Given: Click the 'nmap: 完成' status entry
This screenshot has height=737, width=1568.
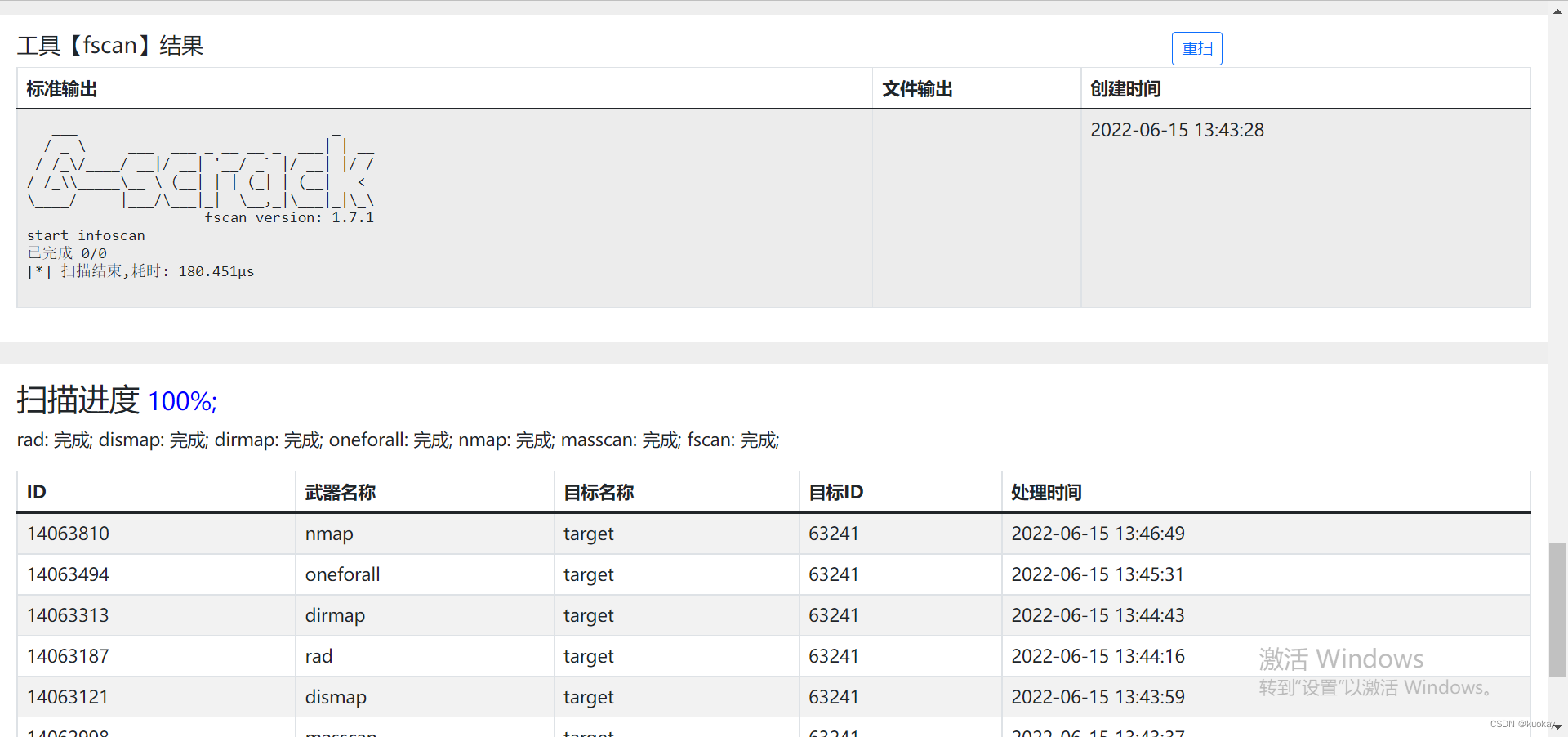Looking at the screenshot, I should pos(506,440).
